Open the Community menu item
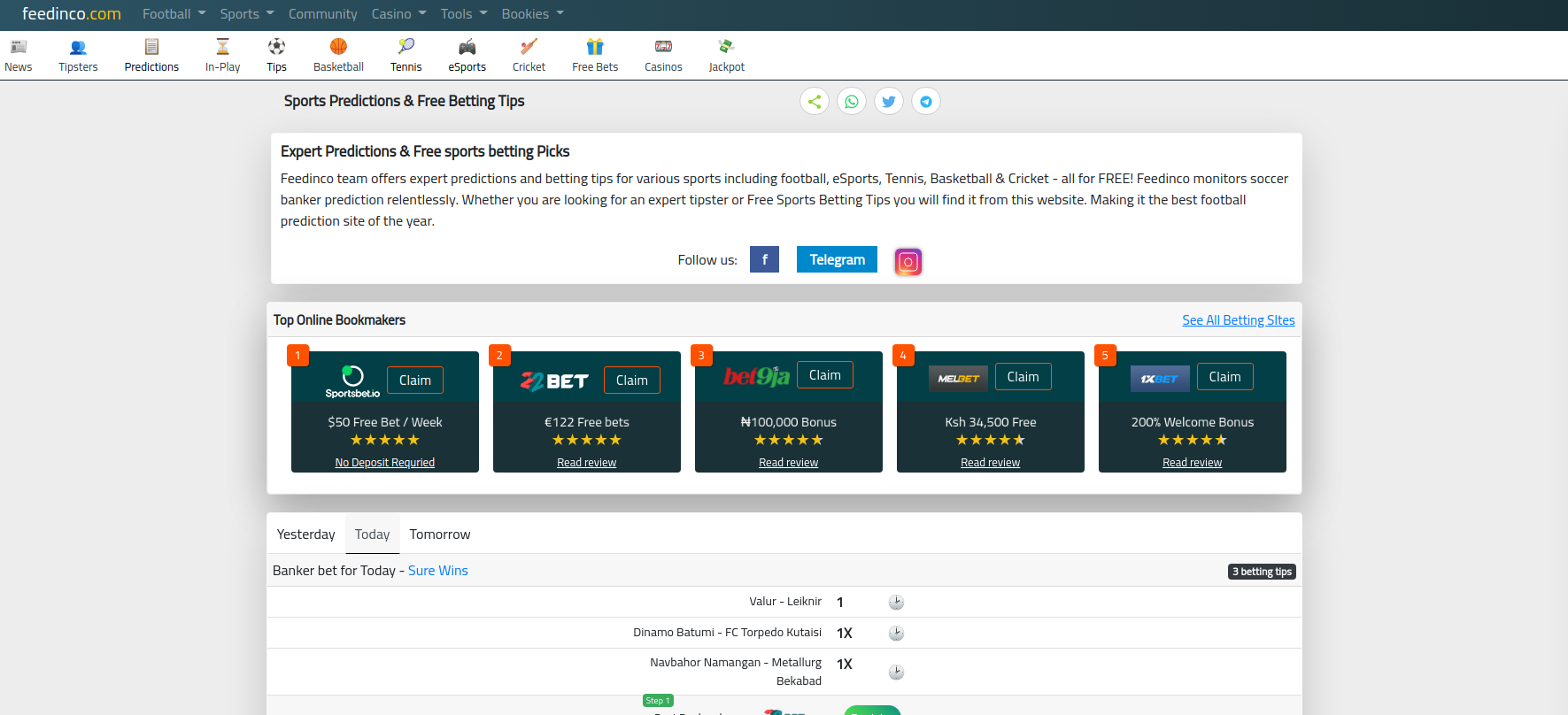The height and width of the screenshot is (715, 1568). tap(322, 14)
